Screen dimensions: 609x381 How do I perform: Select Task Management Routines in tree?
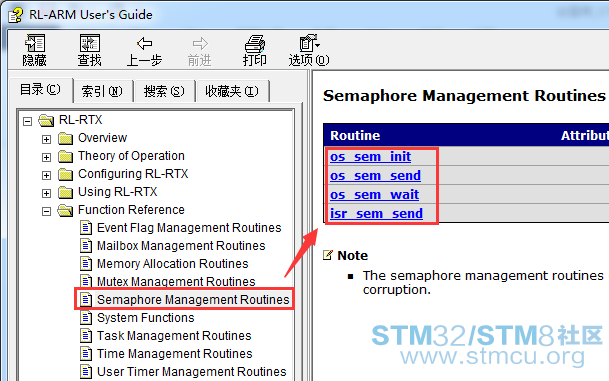pyautogui.click(x=174, y=336)
